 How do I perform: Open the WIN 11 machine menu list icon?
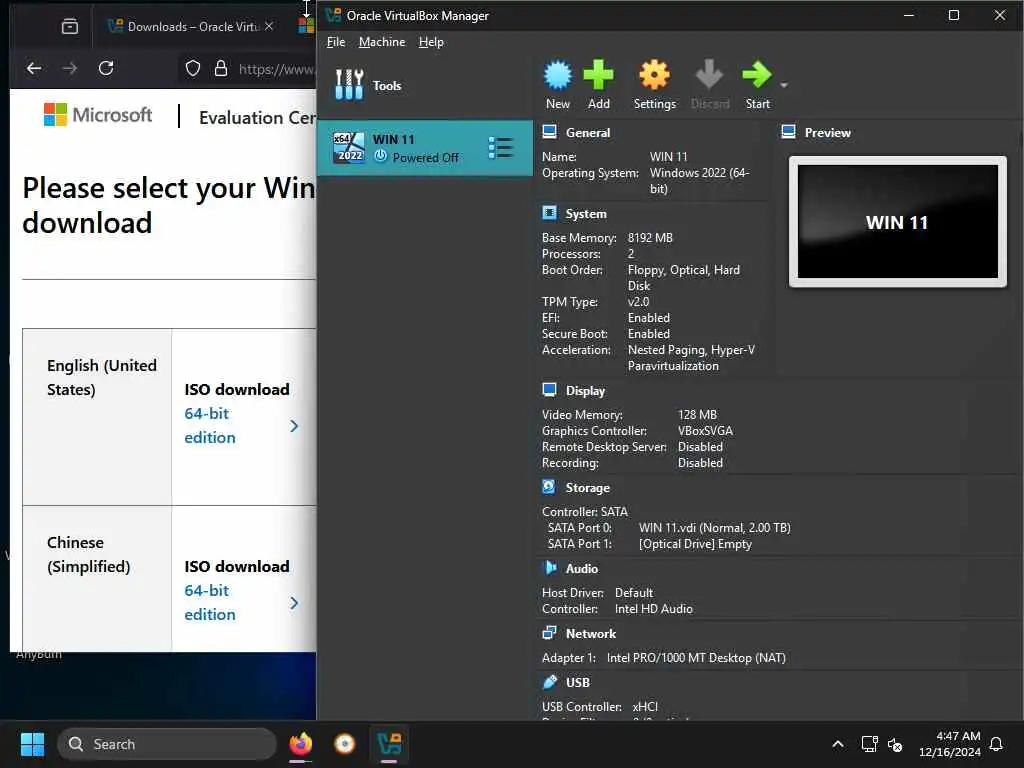501,148
